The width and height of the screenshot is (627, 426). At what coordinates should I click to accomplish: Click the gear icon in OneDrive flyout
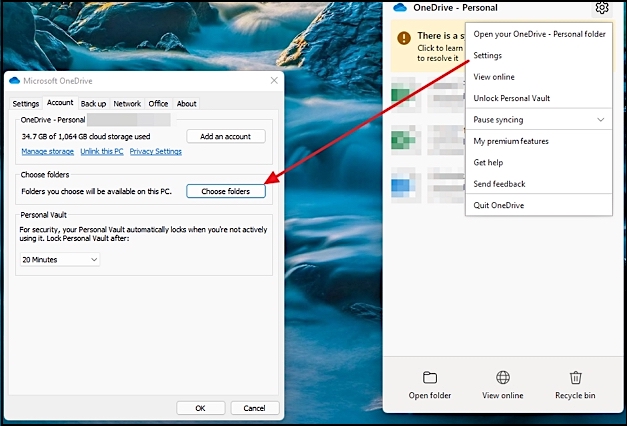600,8
